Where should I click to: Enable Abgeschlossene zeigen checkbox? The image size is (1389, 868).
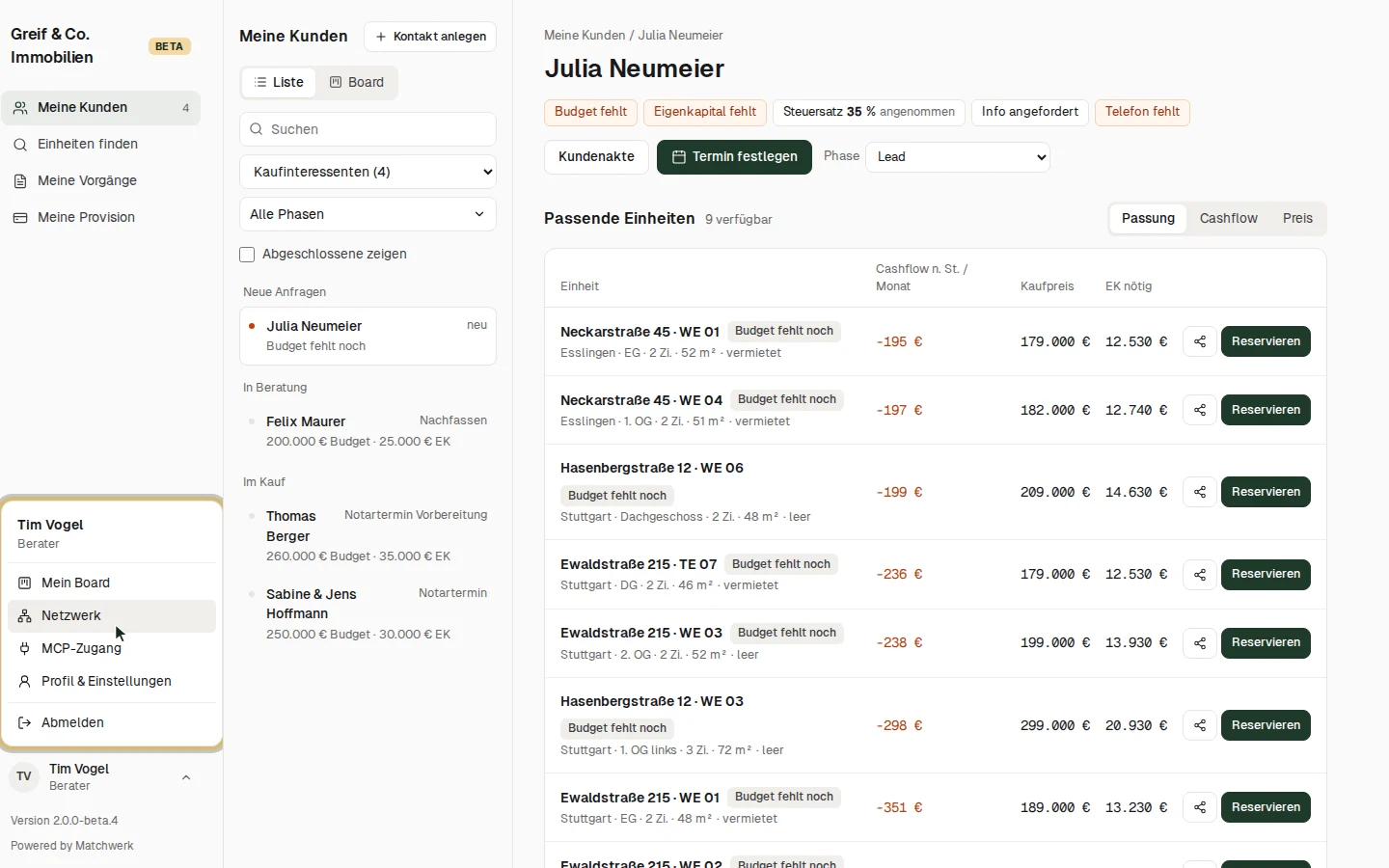click(247, 255)
